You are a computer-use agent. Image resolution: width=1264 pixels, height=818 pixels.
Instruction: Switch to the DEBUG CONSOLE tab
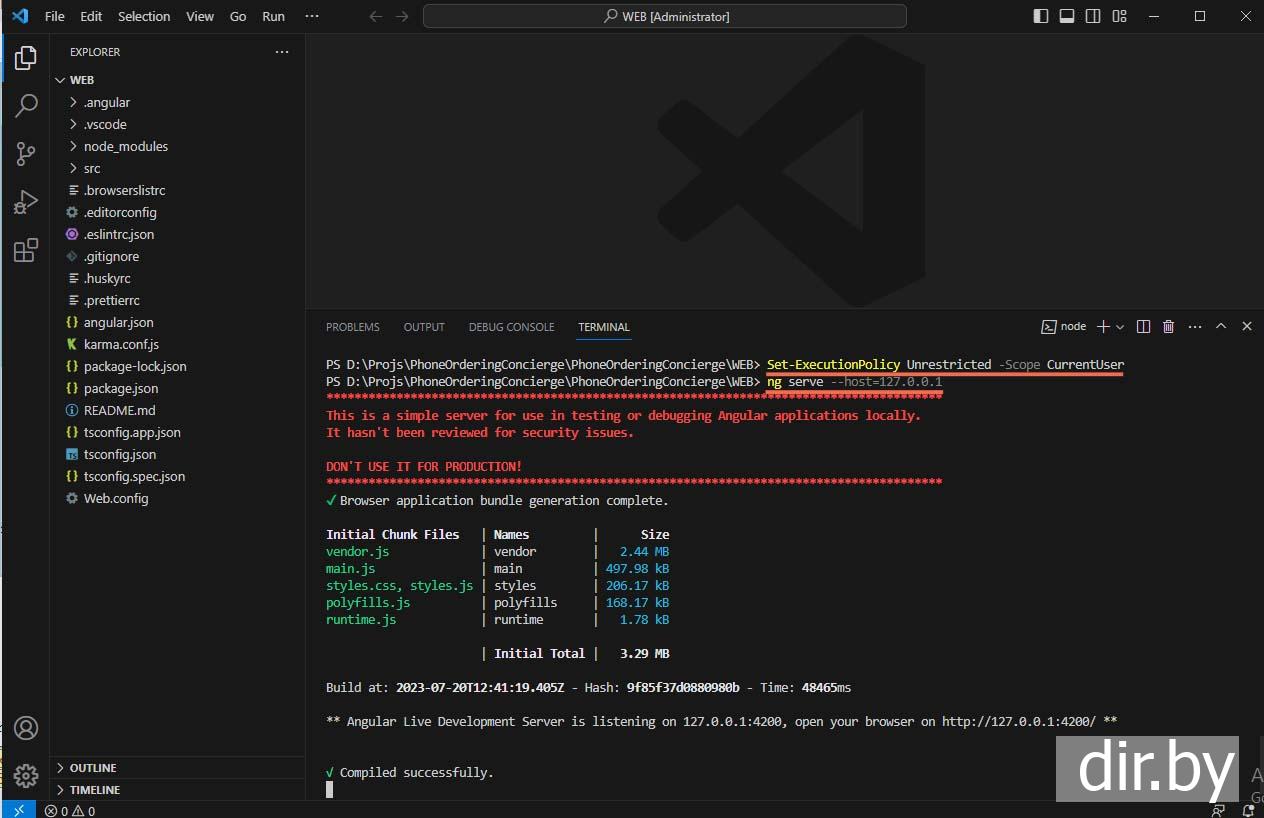click(511, 327)
